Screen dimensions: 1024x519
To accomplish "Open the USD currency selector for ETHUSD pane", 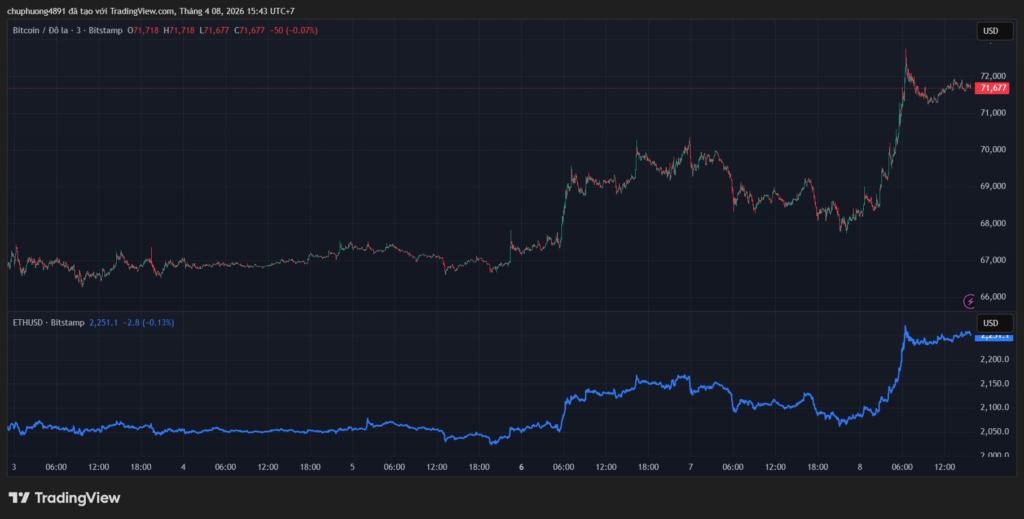I will pos(991,323).
